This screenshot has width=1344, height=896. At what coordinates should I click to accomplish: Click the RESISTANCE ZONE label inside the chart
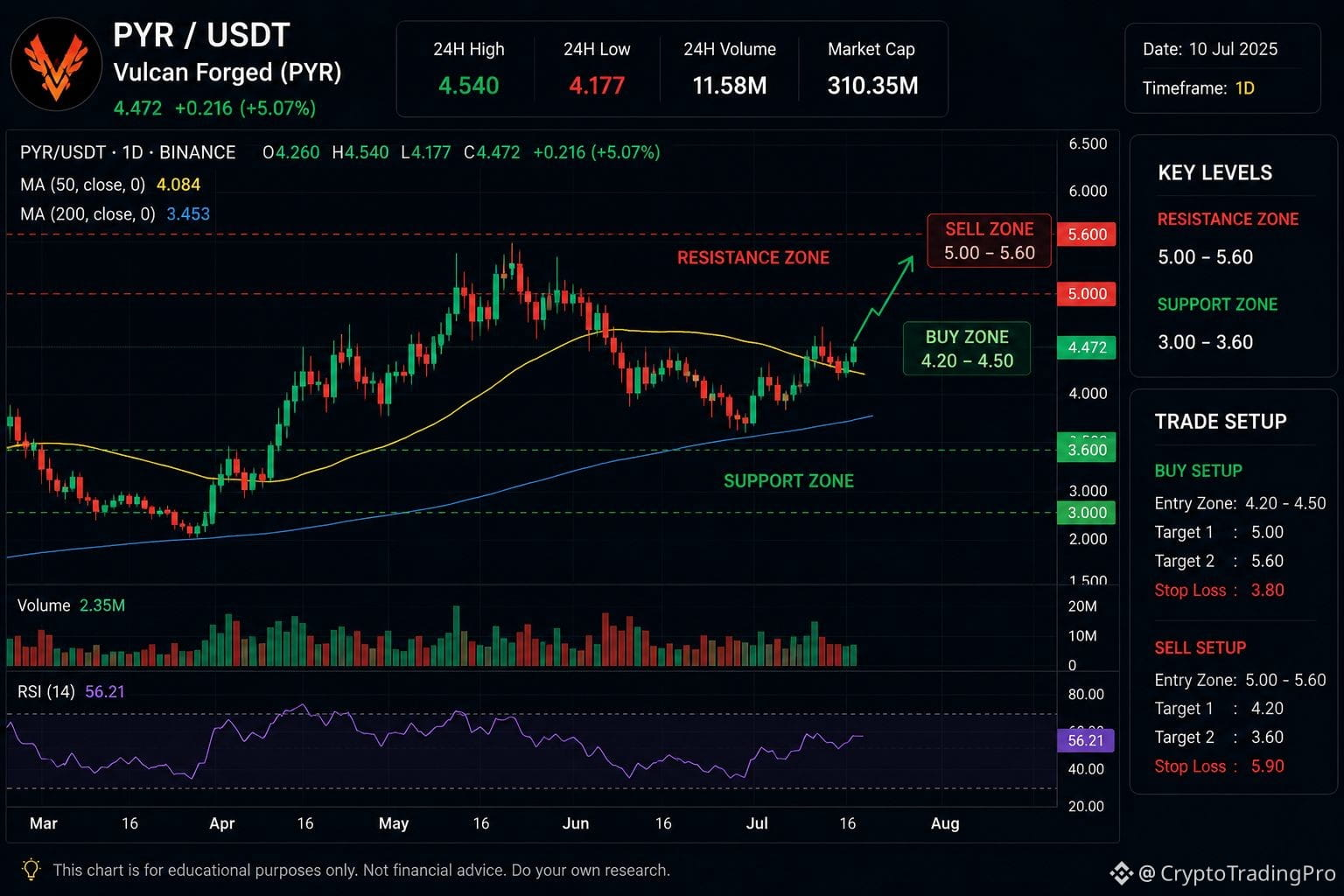click(x=753, y=257)
